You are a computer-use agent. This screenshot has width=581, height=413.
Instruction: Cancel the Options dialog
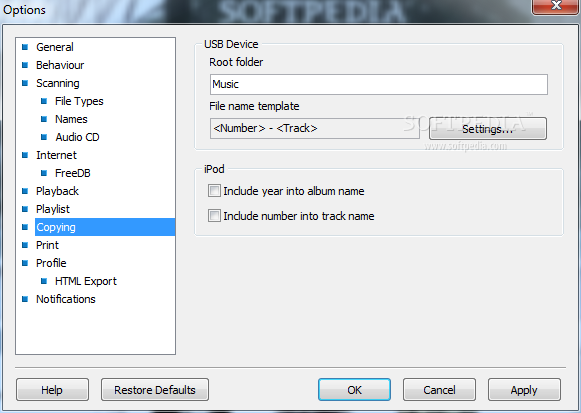439,390
